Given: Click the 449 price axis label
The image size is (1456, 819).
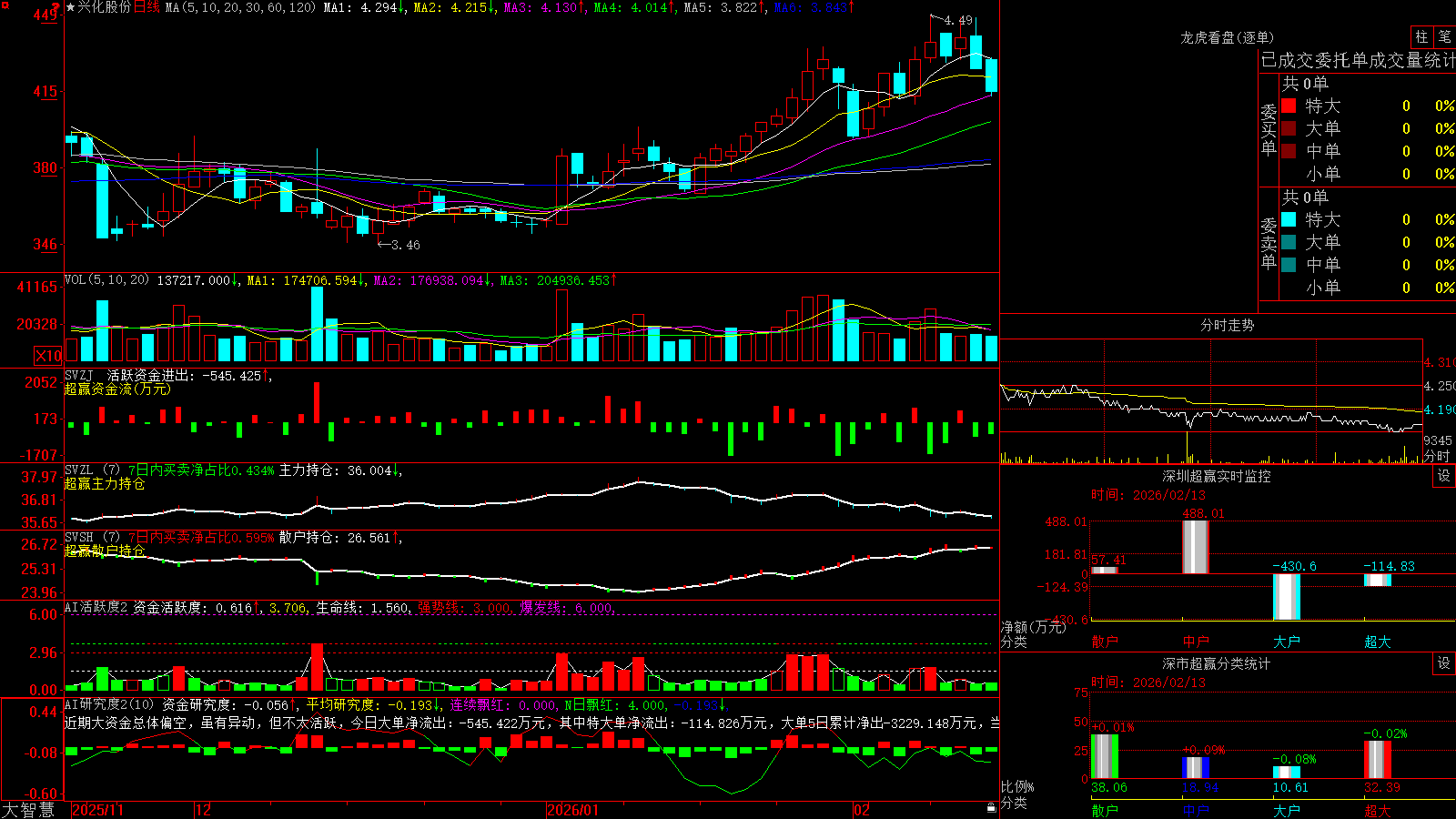Looking at the screenshot, I should coord(45,15).
